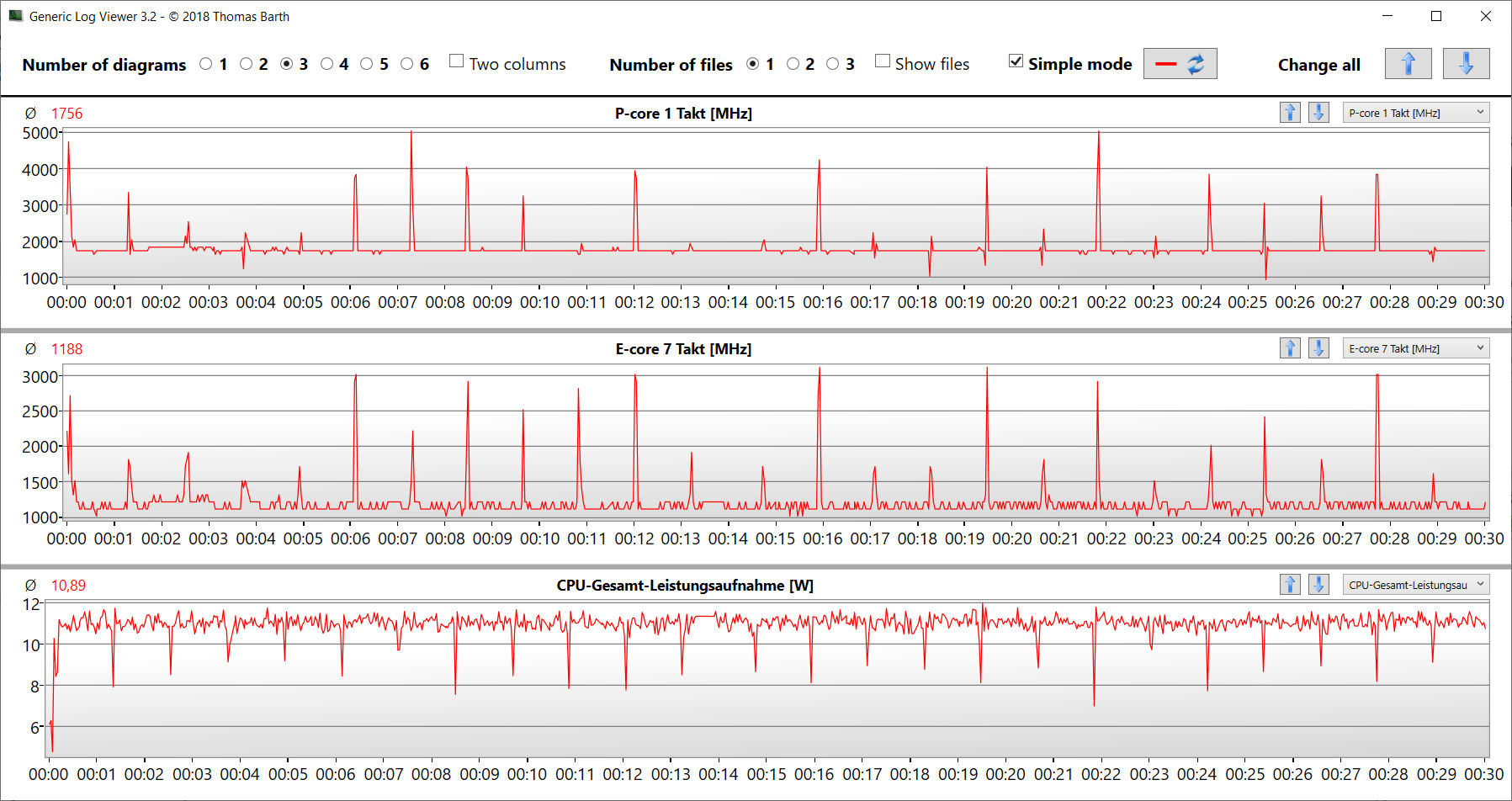Image resolution: width=1512 pixels, height=801 pixels.
Task: Set number of diagrams to 6
Action: coord(407,64)
